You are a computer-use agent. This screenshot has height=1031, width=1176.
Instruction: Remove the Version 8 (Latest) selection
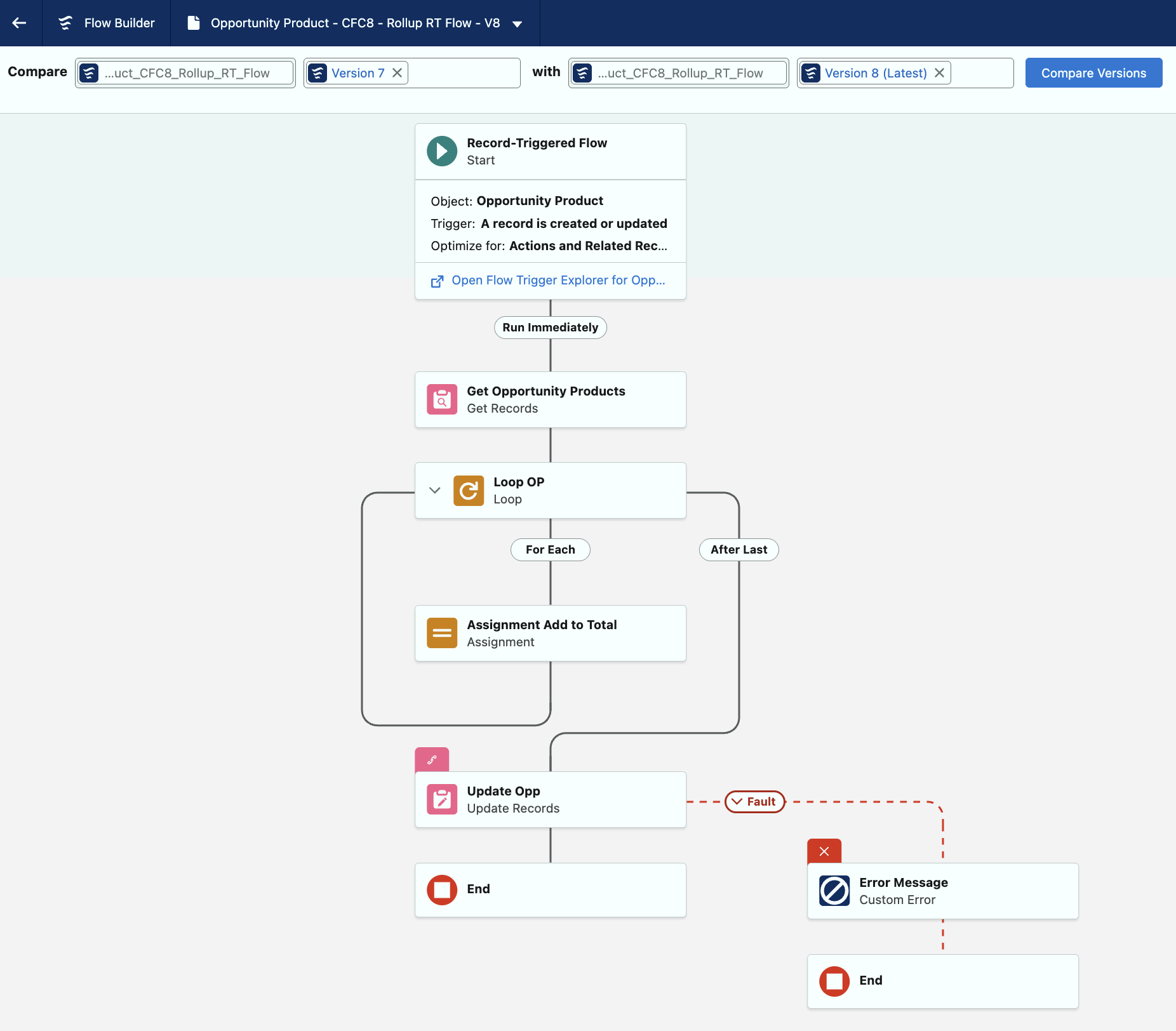(939, 73)
